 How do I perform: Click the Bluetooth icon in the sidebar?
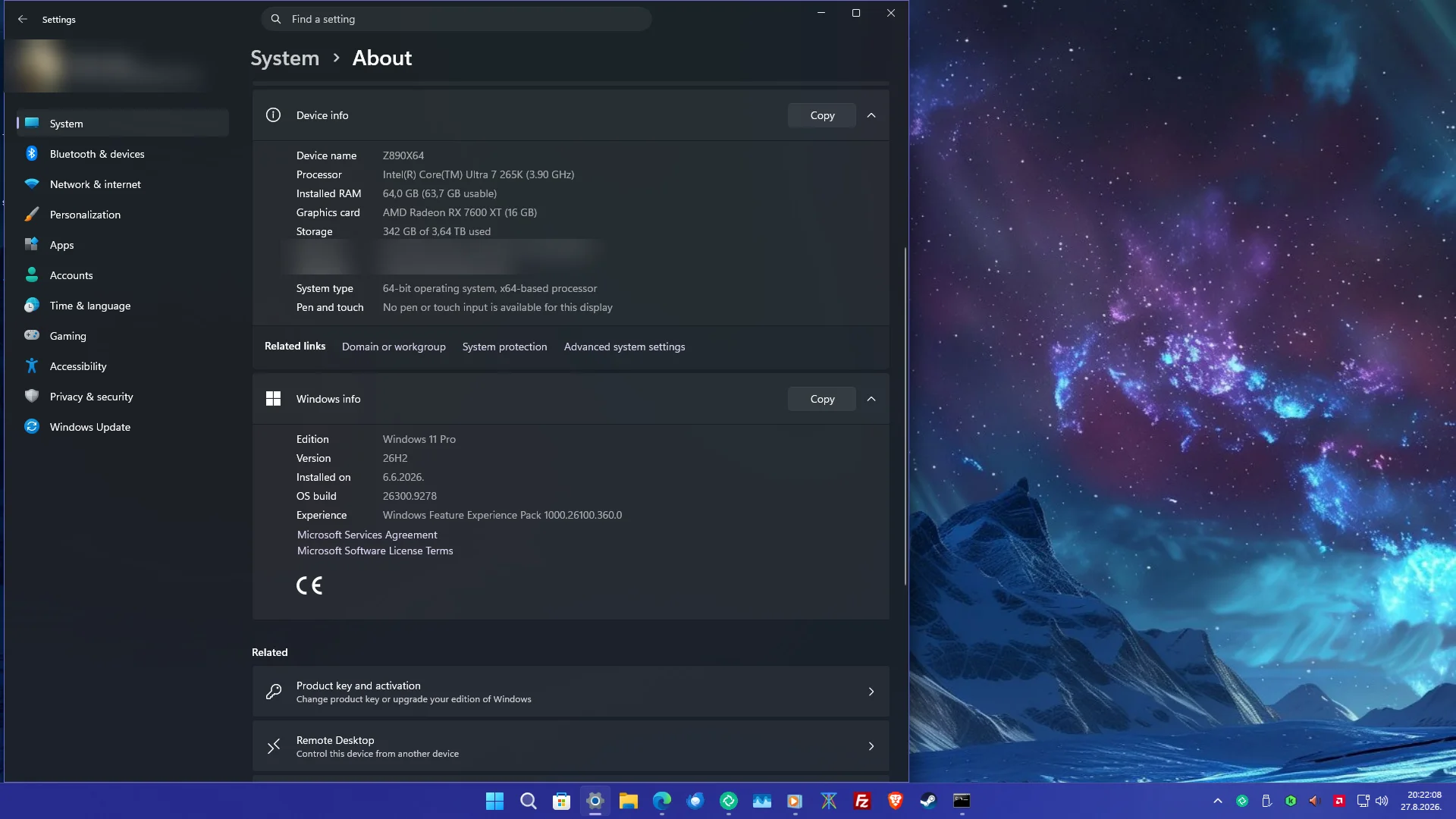32,154
